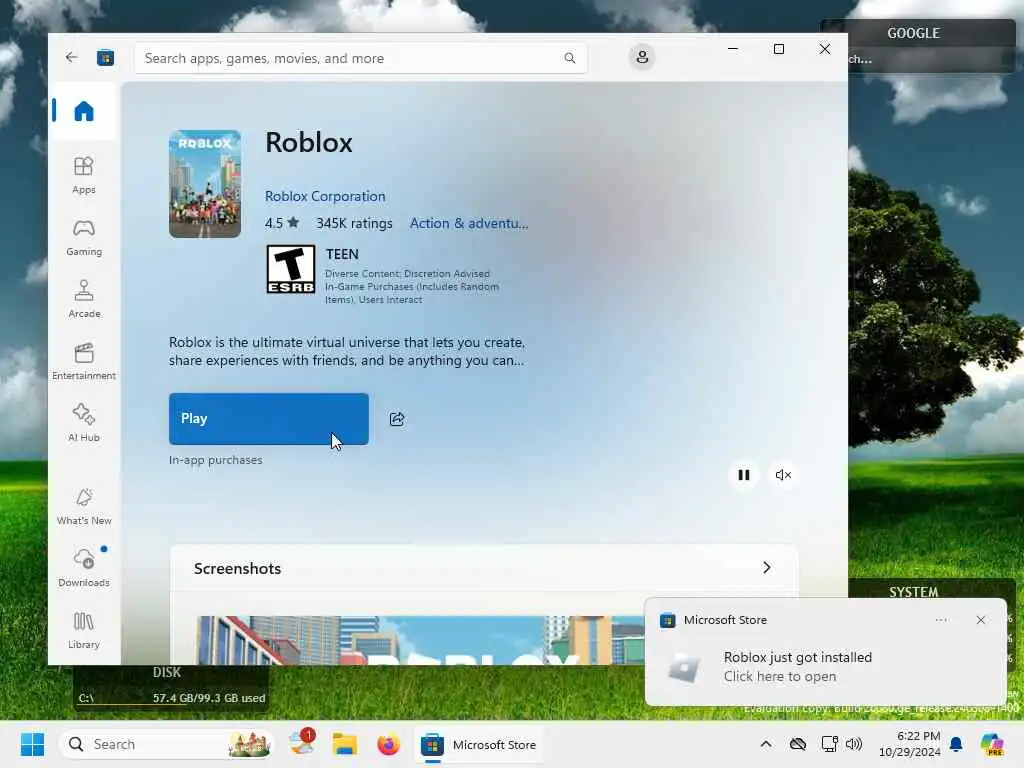Image resolution: width=1024 pixels, height=768 pixels.
Task: Open the Arcade section
Action: [84, 299]
